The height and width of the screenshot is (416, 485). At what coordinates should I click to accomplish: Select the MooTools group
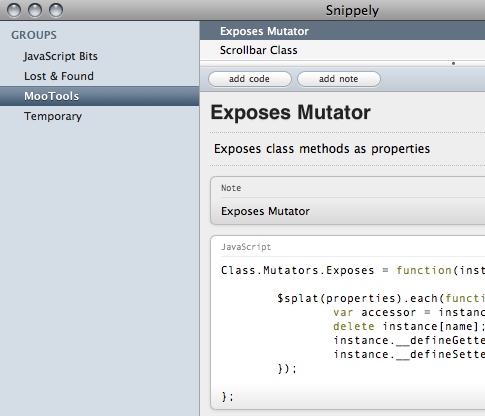click(x=99, y=96)
